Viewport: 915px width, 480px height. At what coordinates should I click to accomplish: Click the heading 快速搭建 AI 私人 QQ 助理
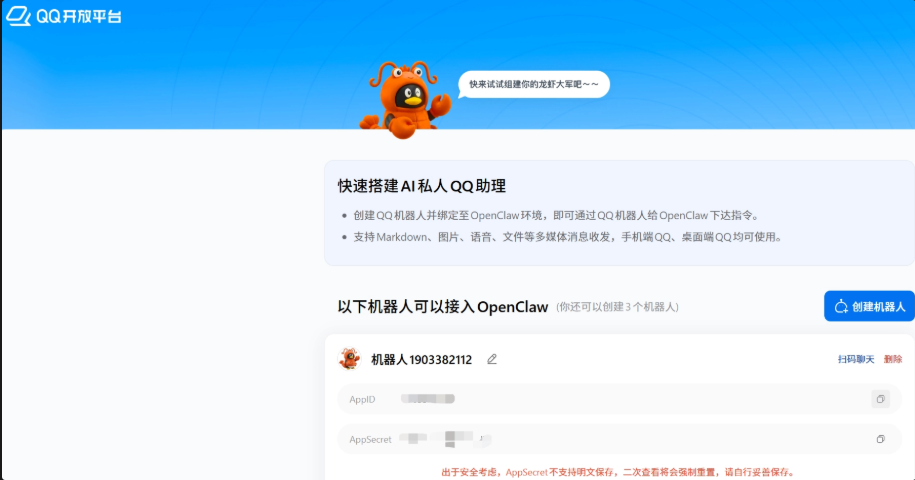point(421,186)
